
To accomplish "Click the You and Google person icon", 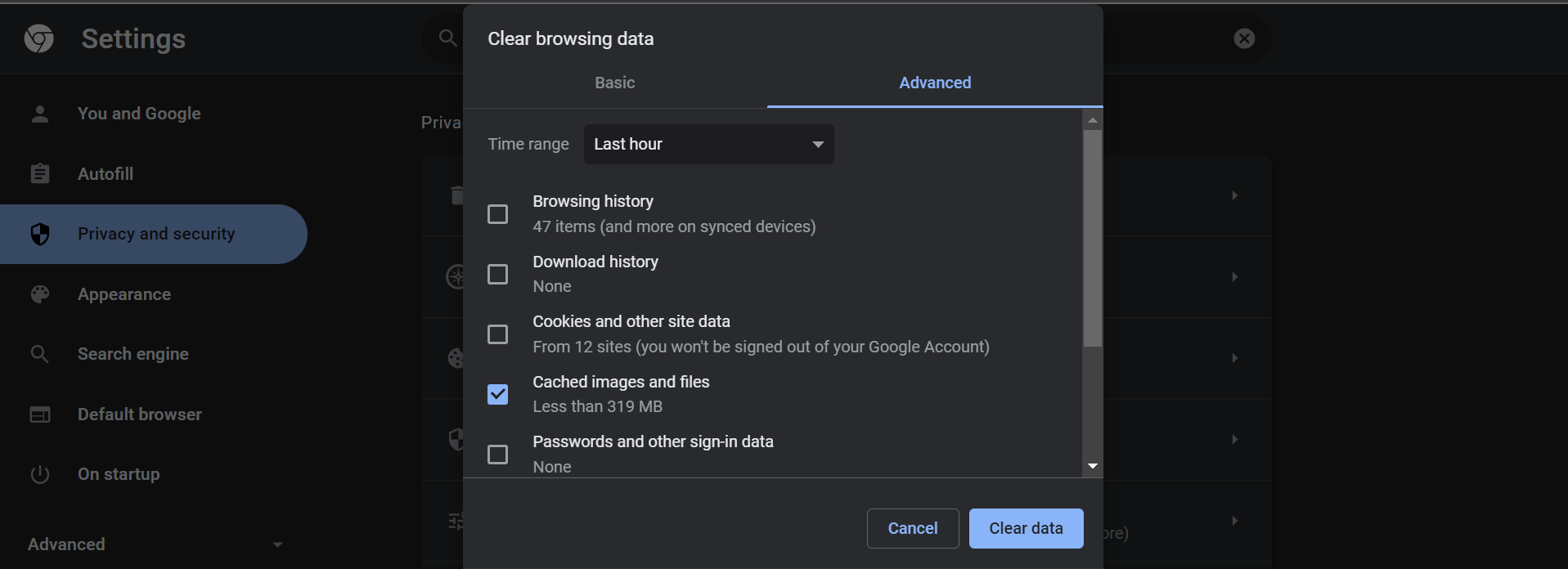I will 39,114.
